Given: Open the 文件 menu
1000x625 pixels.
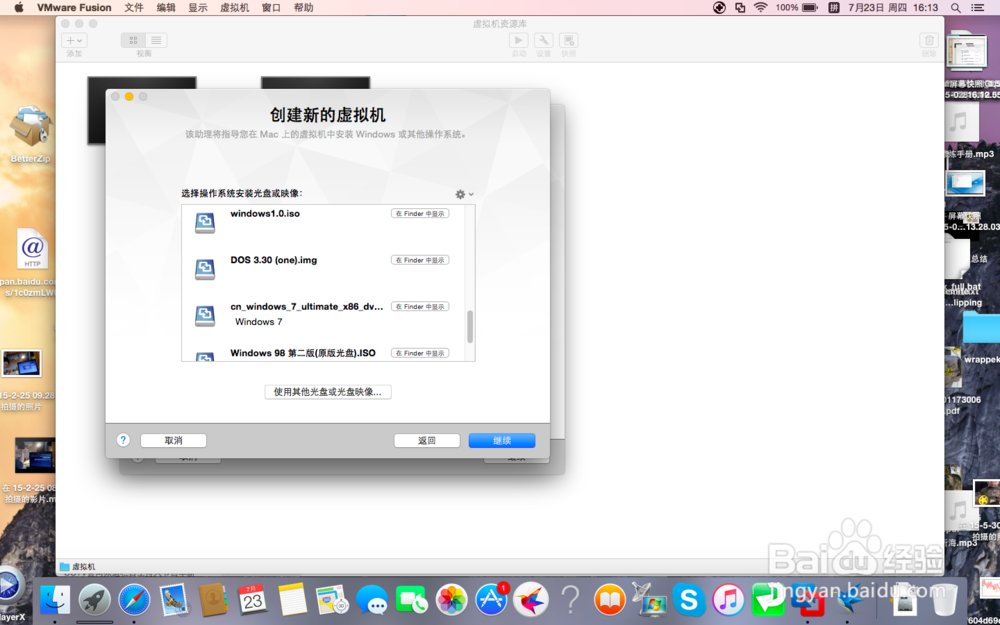Looking at the screenshot, I should coord(134,8).
